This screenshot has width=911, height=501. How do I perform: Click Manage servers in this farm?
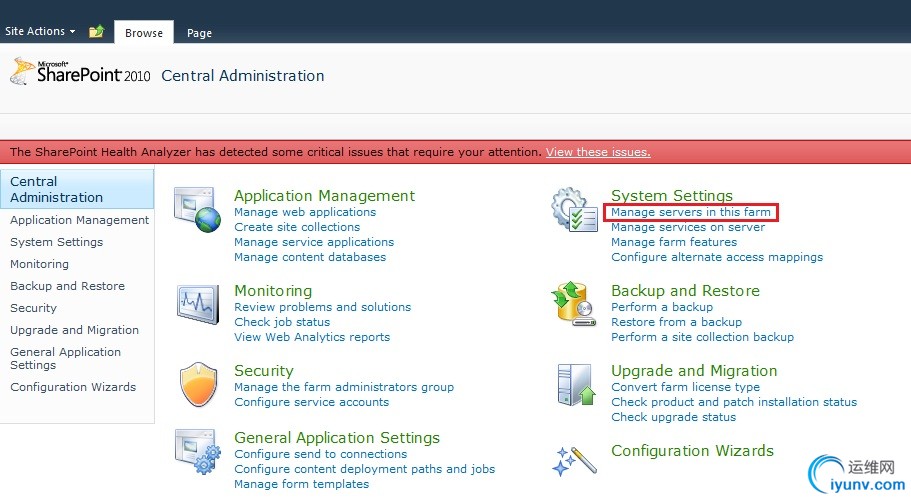pyautogui.click(x=691, y=212)
